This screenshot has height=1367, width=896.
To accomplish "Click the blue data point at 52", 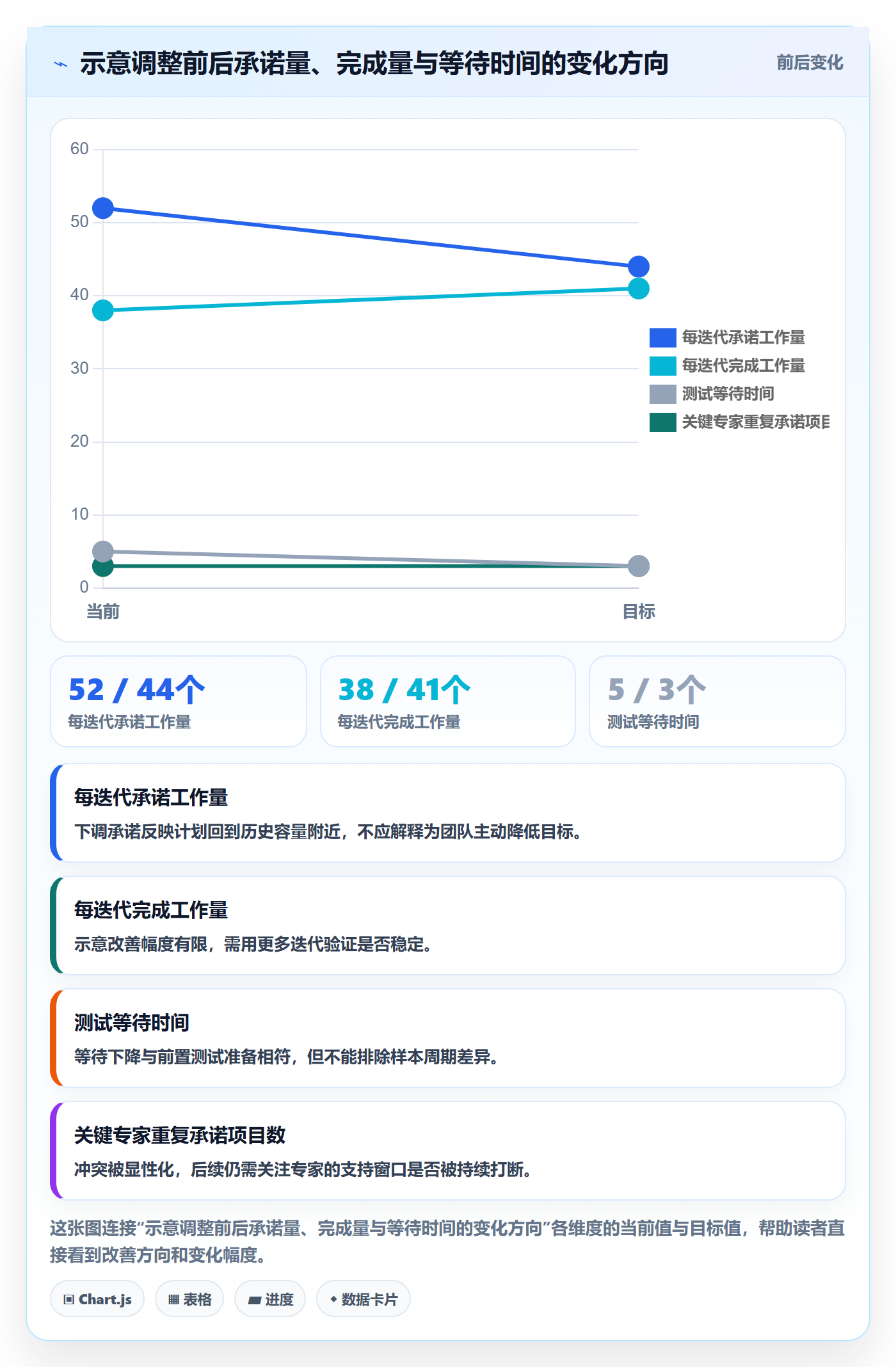I will [x=103, y=208].
